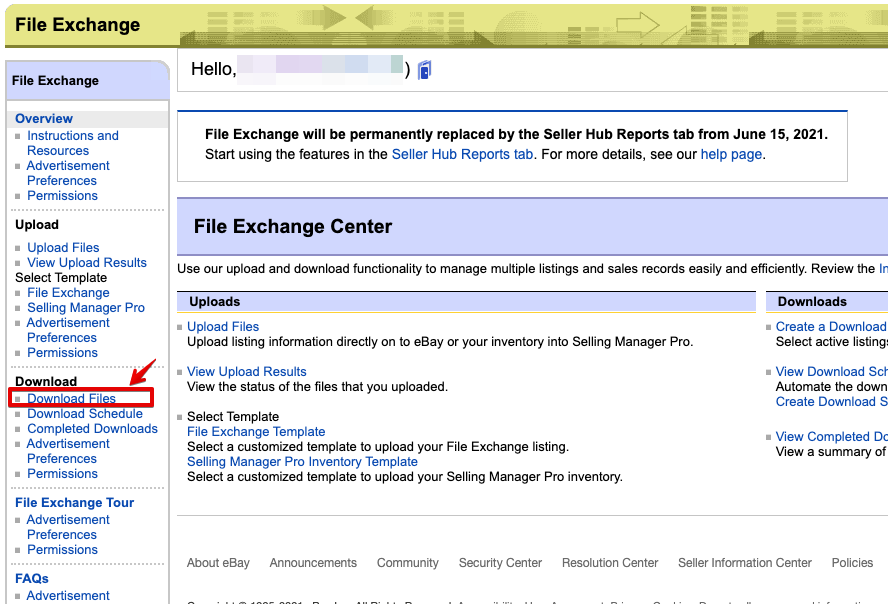The image size is (888, 604).
Task: Open Advertisement Preferences under File Exchange Tour
Action: [68, 527]
